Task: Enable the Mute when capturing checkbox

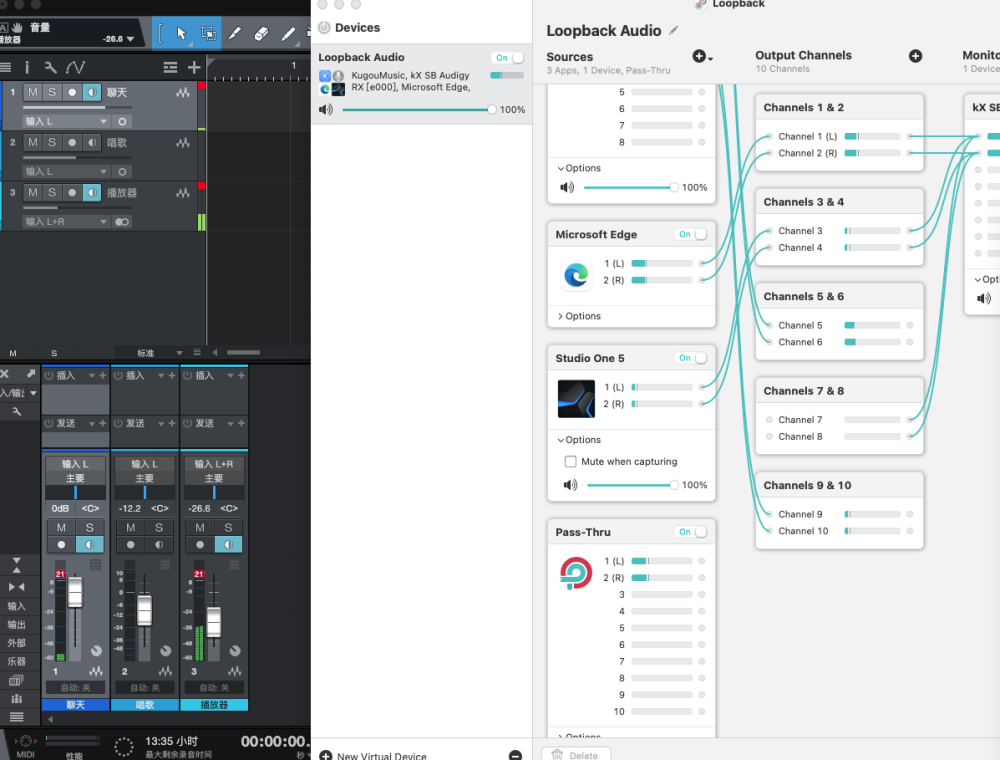Action: [571, 462]
